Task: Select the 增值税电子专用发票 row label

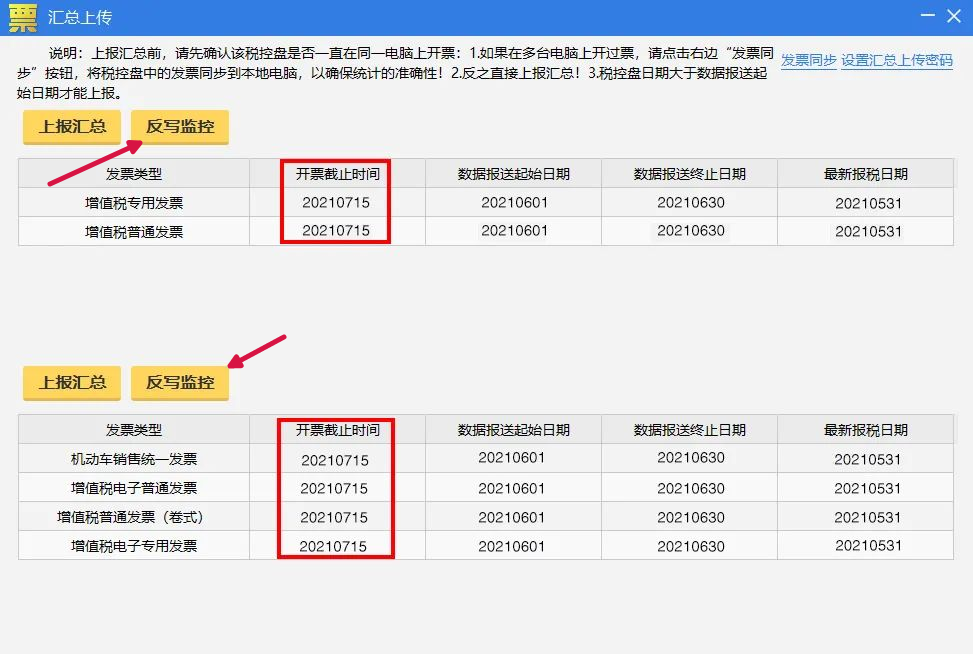Action: 134,546
